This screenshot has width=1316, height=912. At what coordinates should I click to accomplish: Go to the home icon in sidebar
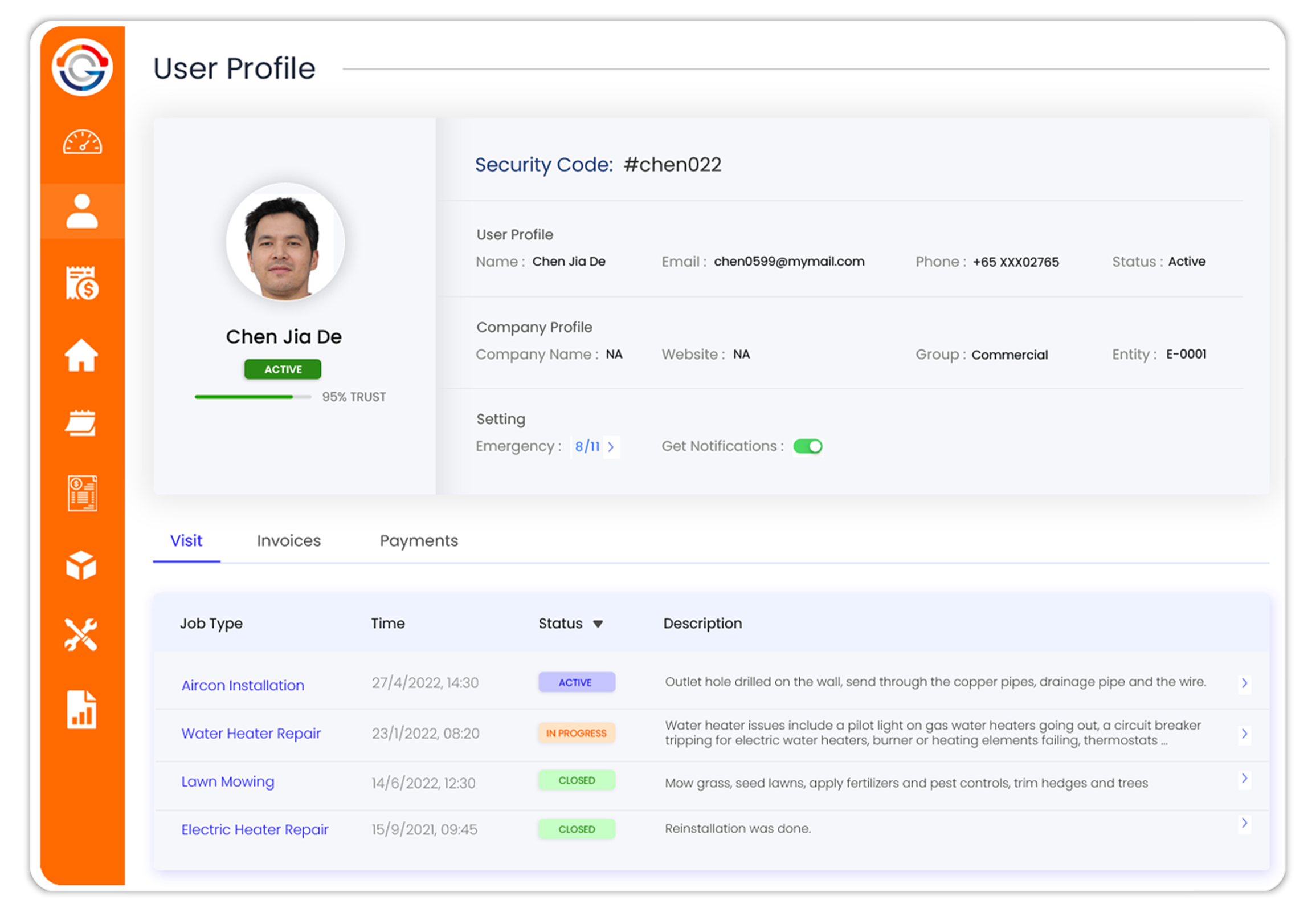coord(81,355)
